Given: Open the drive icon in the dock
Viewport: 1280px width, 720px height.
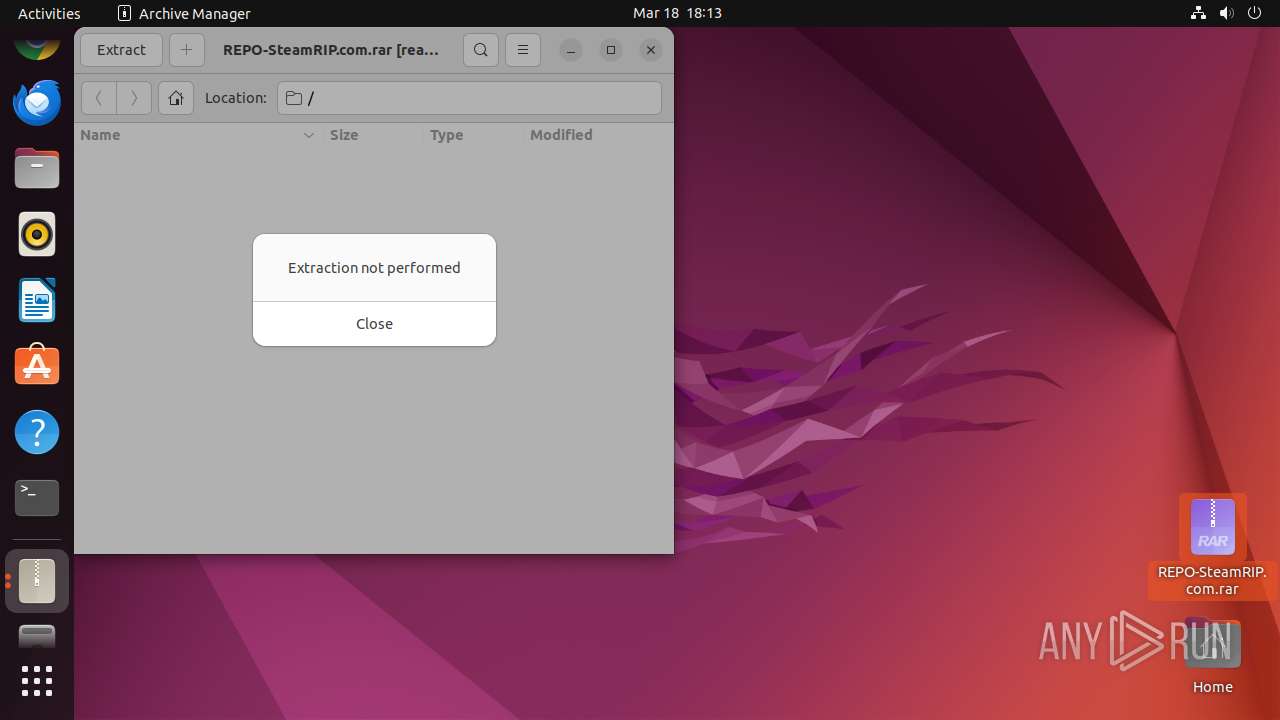Looking at the screenshot, I should [x=37, y=637].
